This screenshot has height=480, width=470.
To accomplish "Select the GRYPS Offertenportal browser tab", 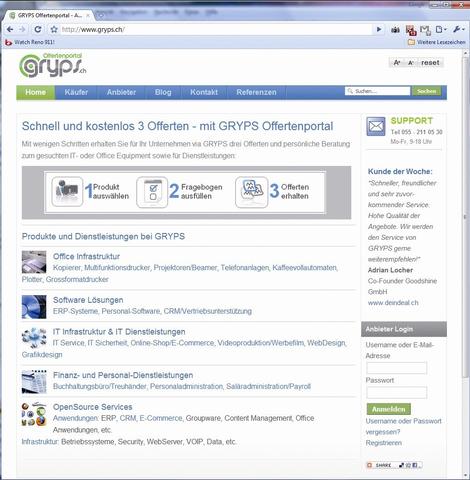I will pos(48,15).
